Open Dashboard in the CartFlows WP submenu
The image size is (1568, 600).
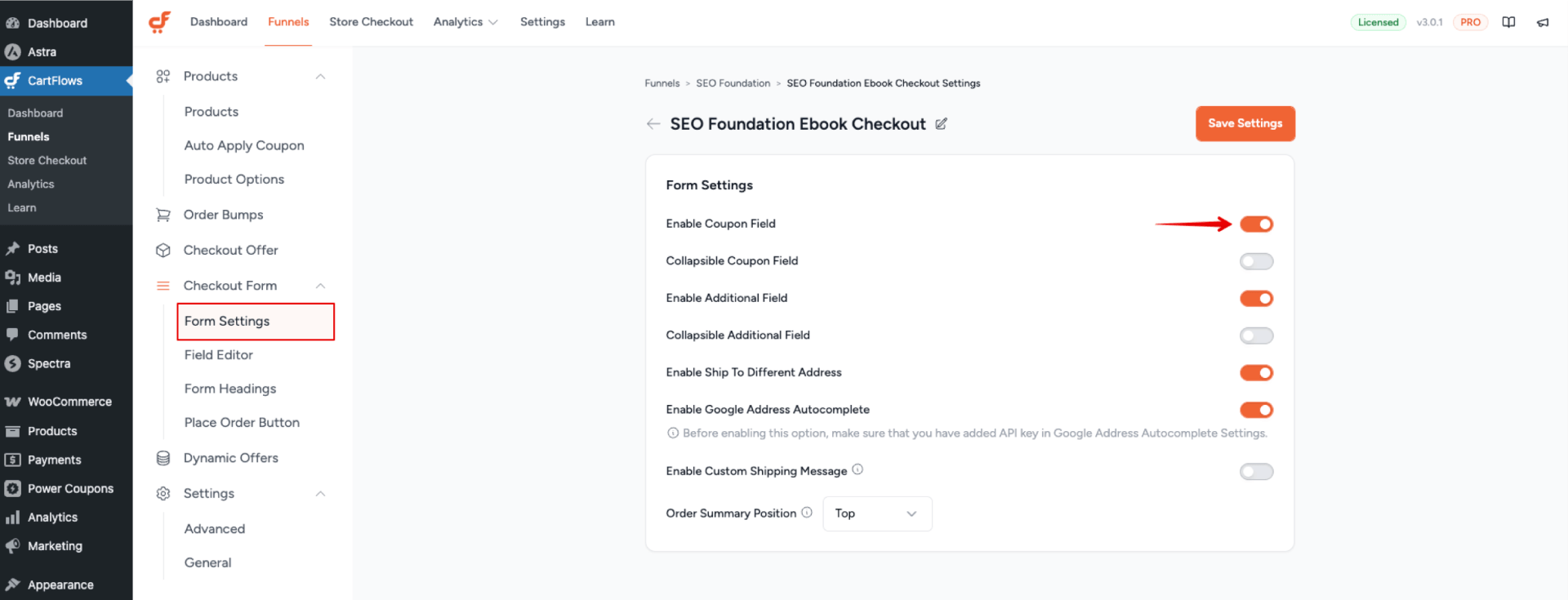[35, 113]
